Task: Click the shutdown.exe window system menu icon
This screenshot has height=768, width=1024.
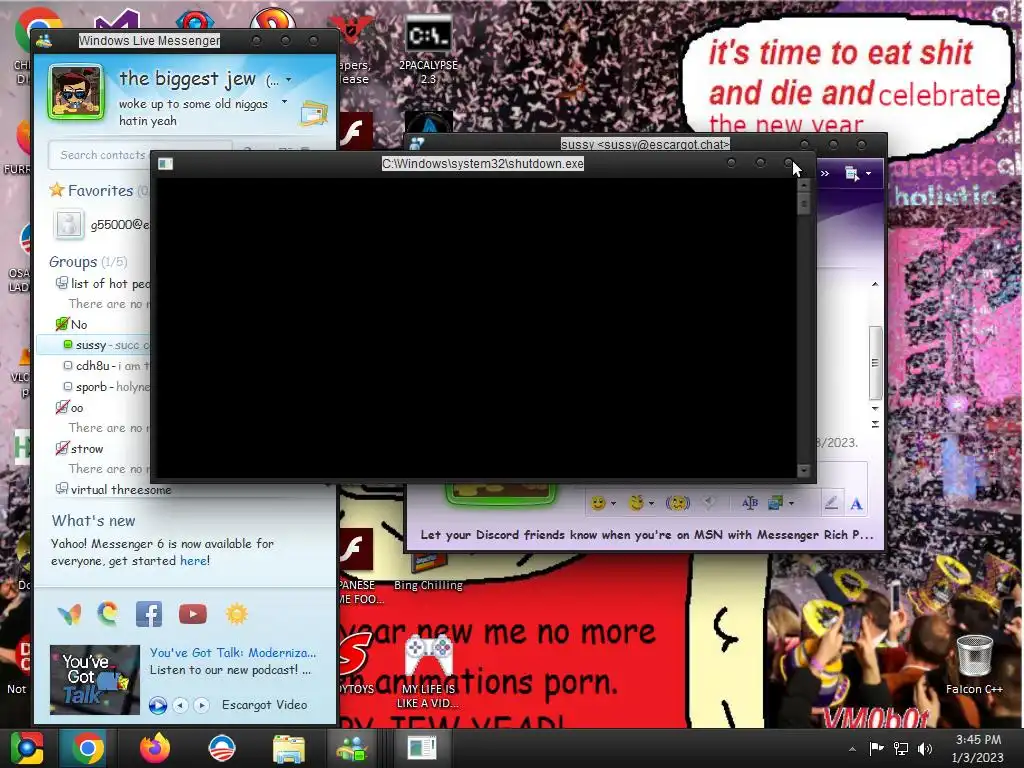Action: click(165, 163)
